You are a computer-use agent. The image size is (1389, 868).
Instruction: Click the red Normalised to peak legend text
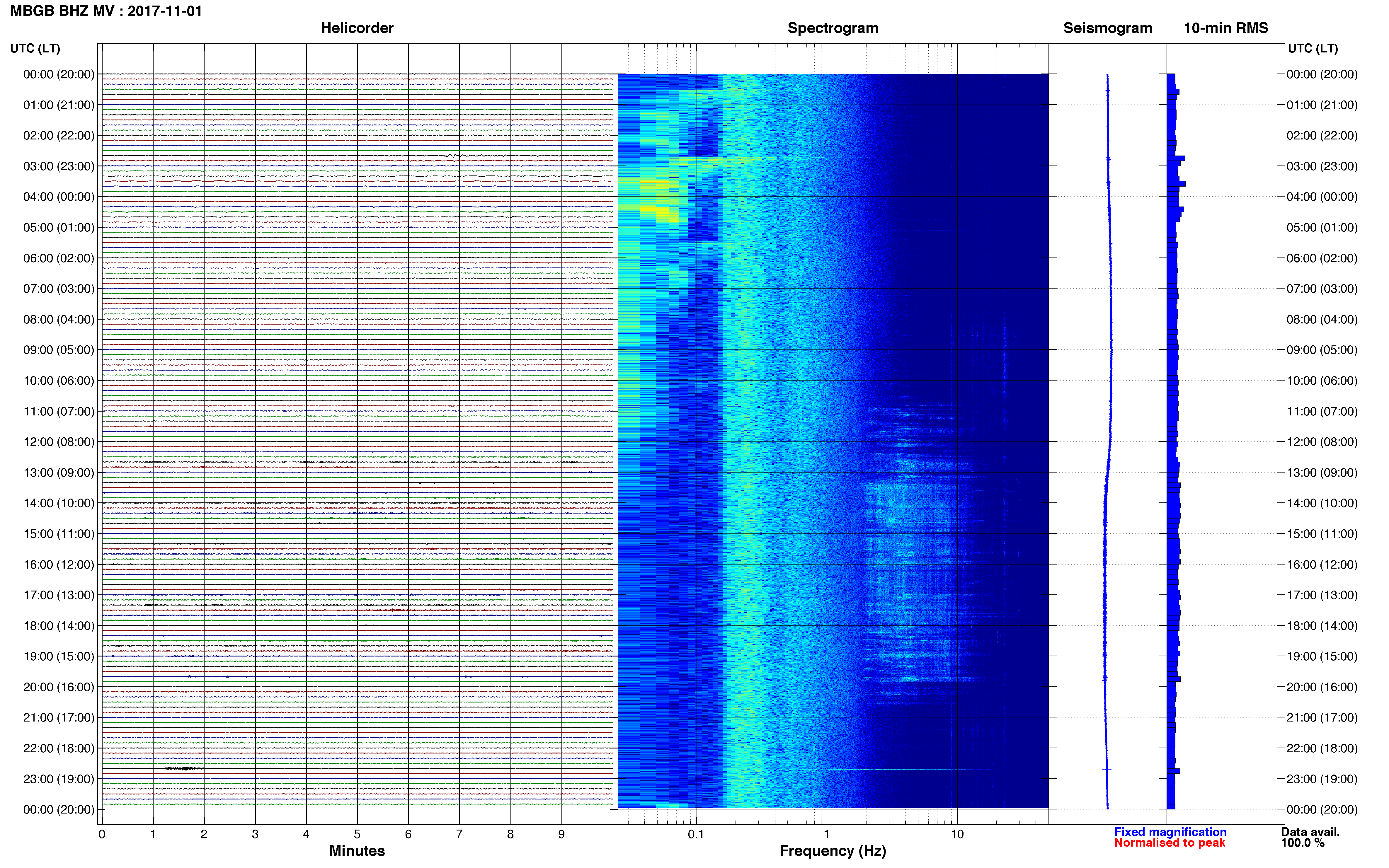tap(1170, 843)
